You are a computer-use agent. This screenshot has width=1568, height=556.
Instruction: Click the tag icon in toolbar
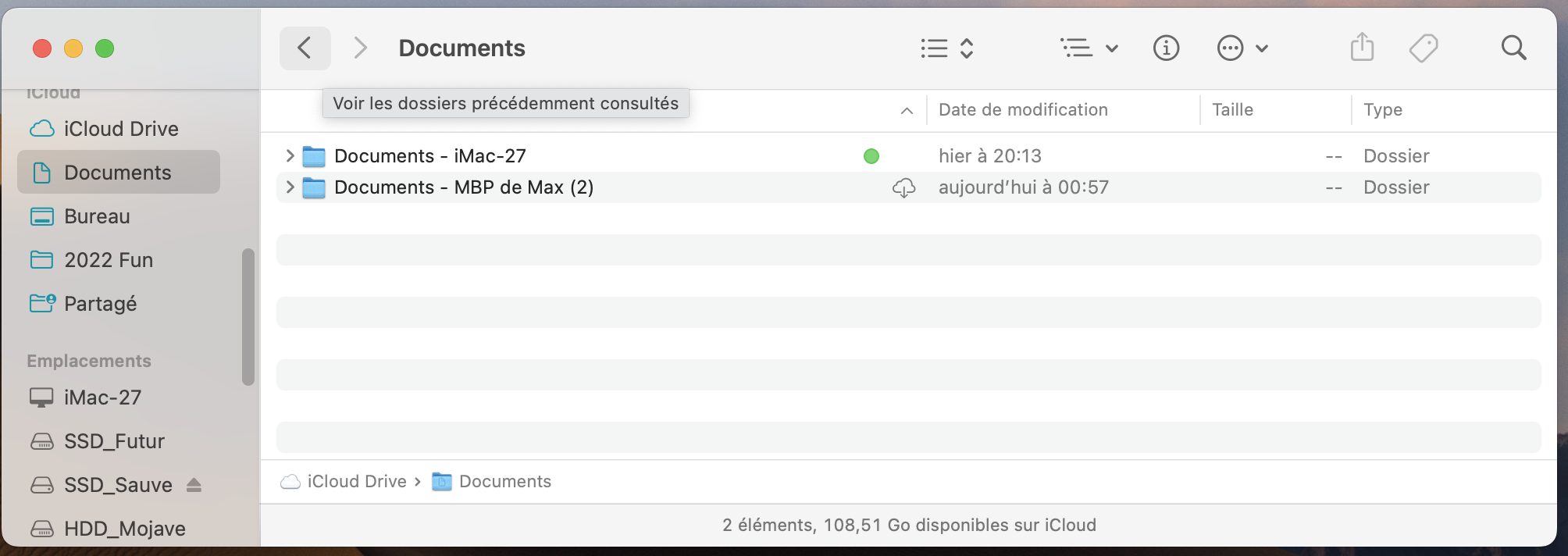[x=1424, y=48]
